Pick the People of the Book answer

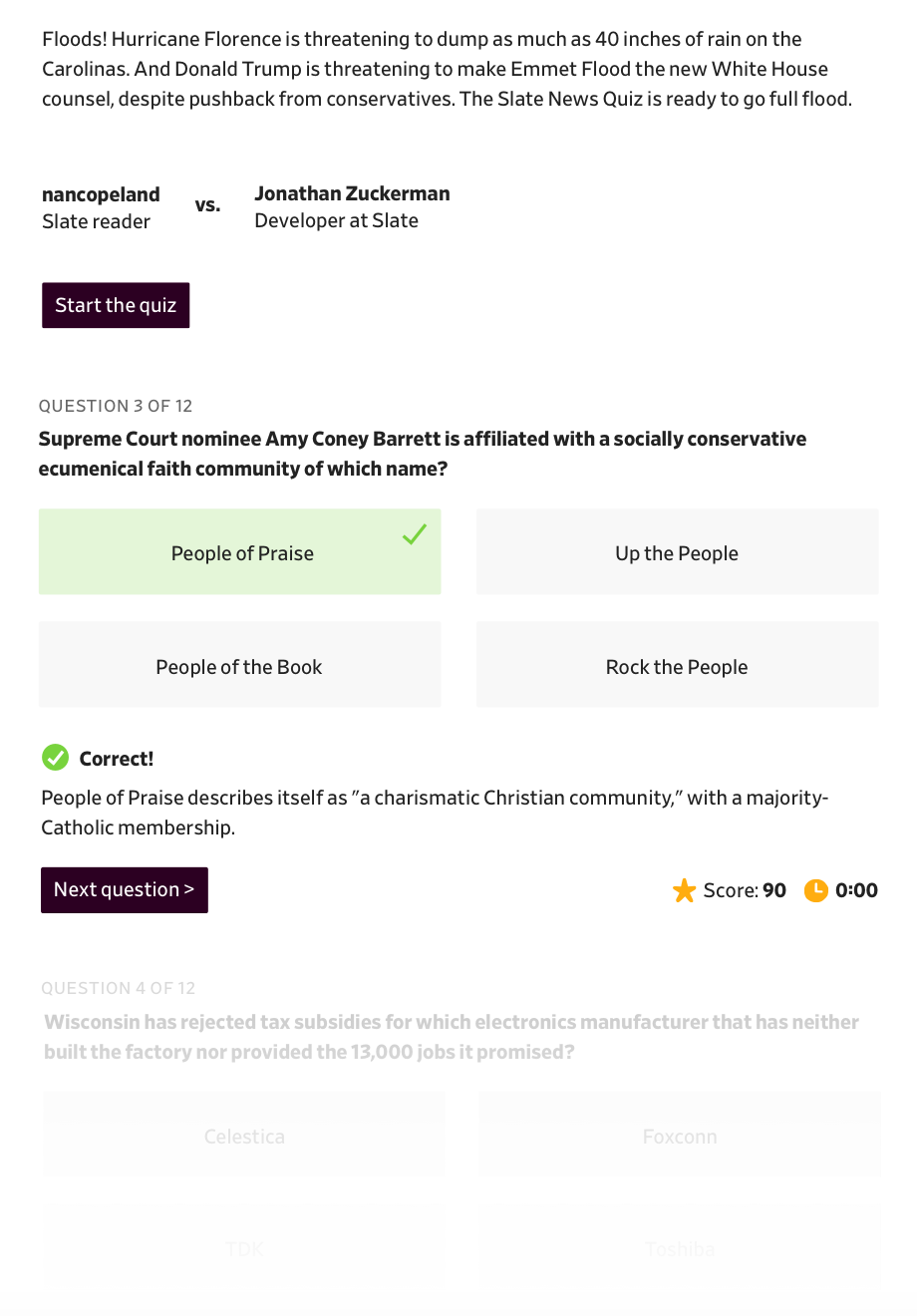coord(239,665)
